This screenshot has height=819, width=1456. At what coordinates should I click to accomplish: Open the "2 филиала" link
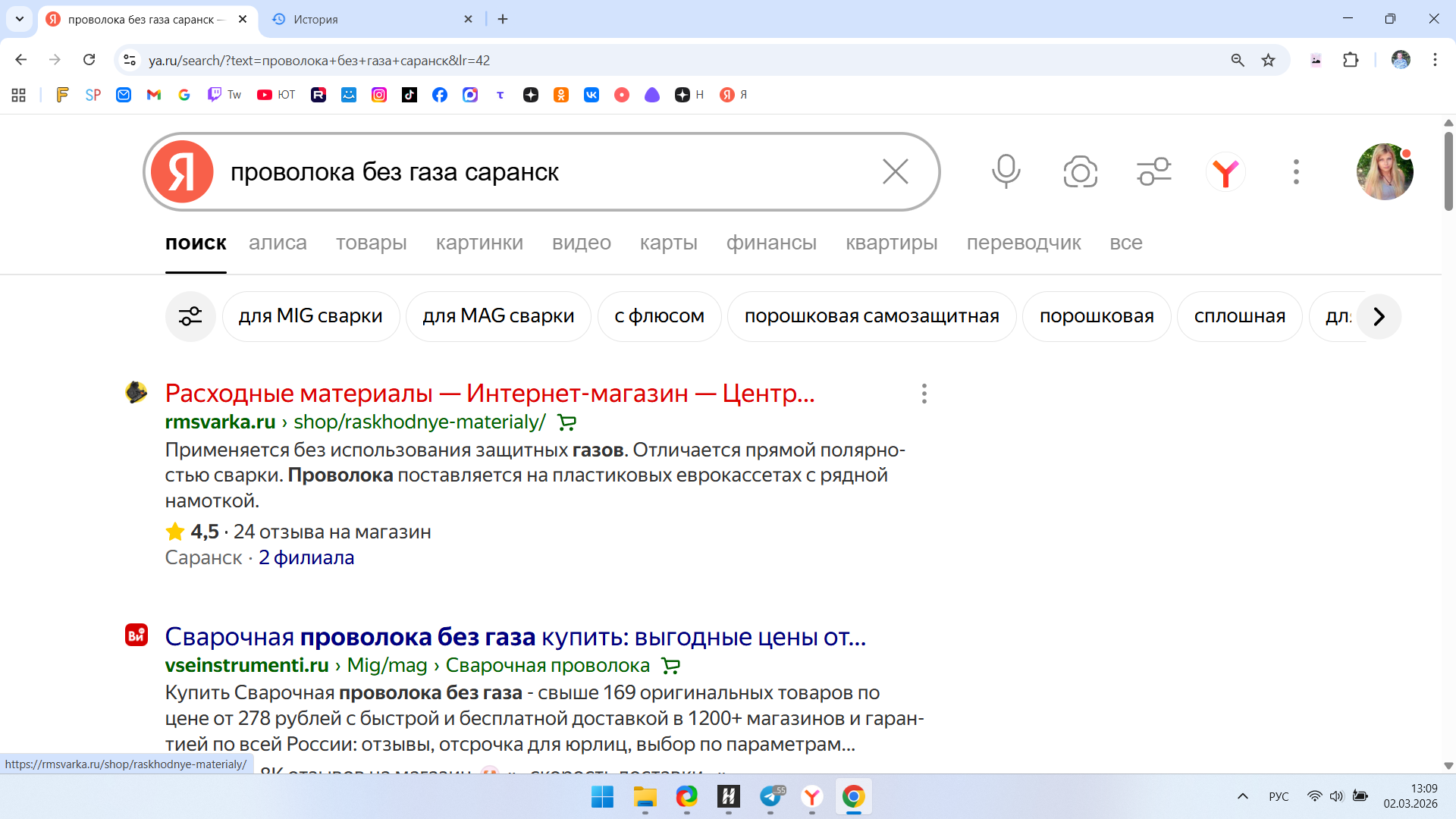[x=306, y=557]
